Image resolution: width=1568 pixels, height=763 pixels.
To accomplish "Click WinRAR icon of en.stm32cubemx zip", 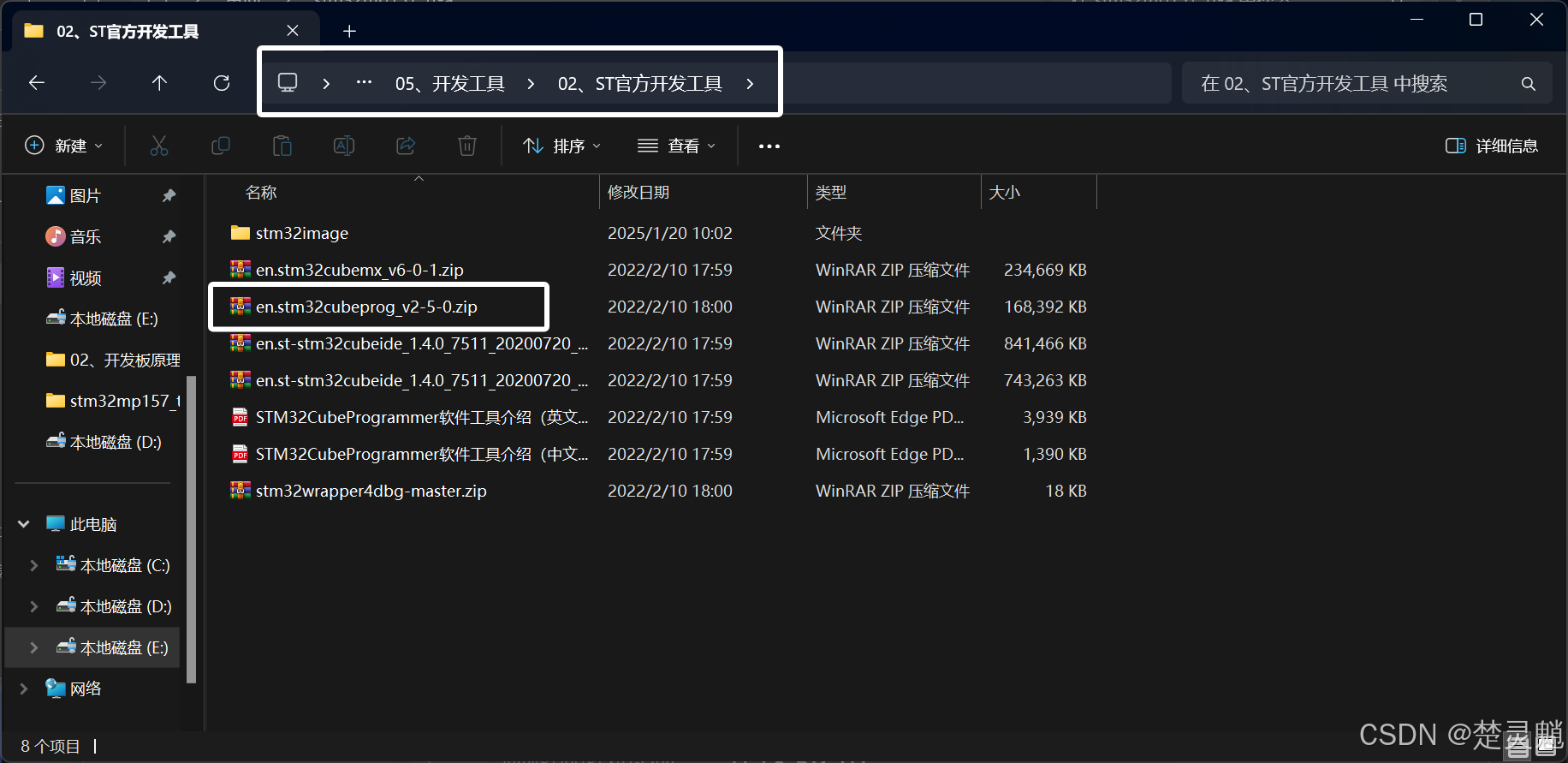I will [x=241, y=270].
